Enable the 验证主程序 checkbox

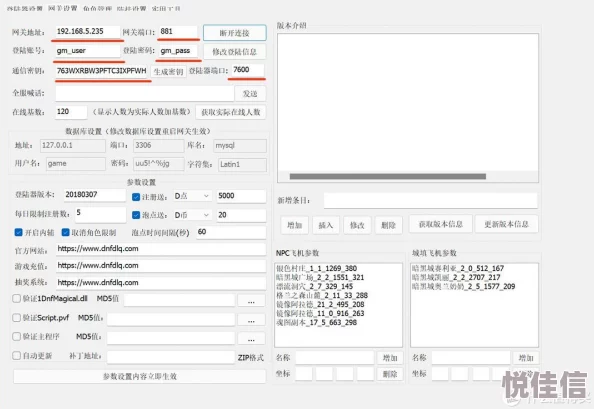click(16, 336)
